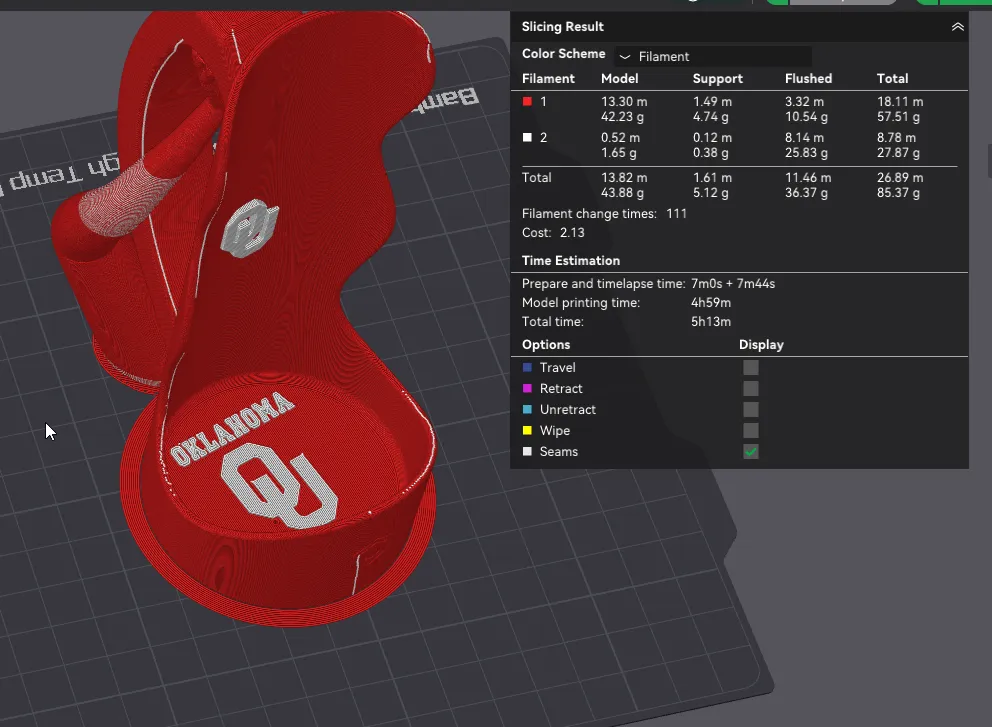Click the Filament change times 111 text
The width and height of the screenshot is (992, 727).
click(x=604, y=214)
